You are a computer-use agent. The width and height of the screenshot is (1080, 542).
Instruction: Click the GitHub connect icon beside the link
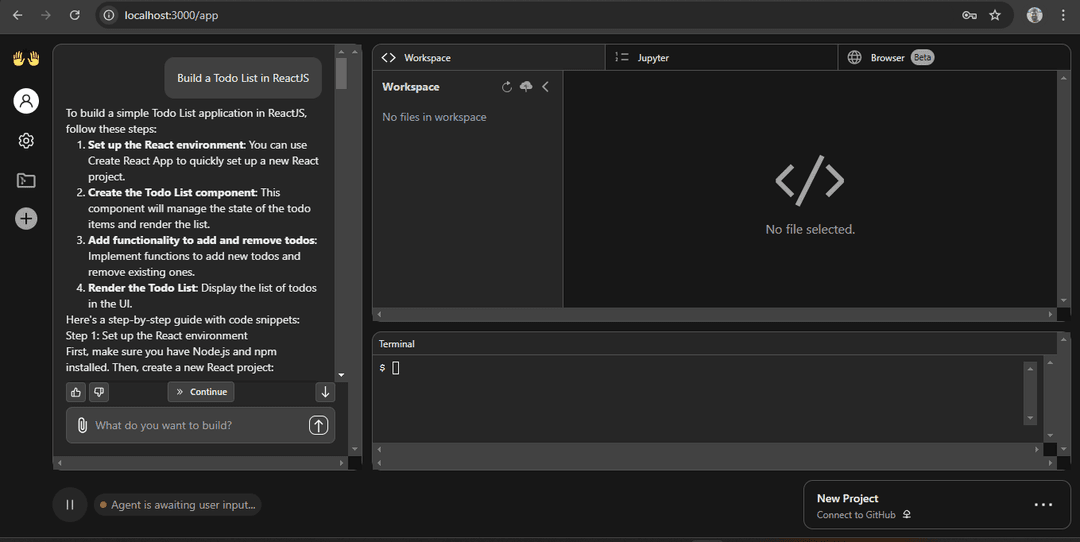tap(906, 514)
